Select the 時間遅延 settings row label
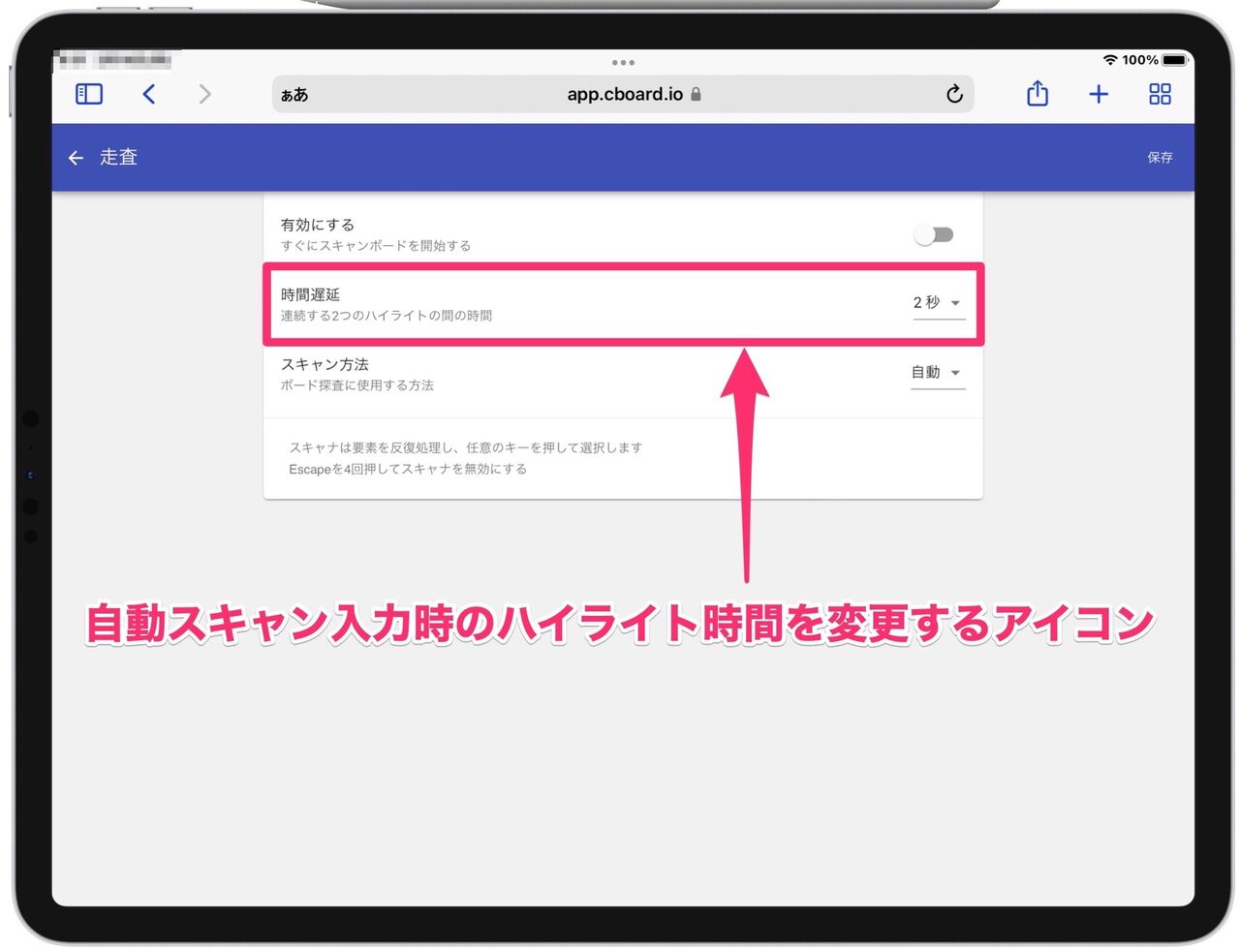The height and width of the screenshot is (952, 1240). click(x=310, y=294)
